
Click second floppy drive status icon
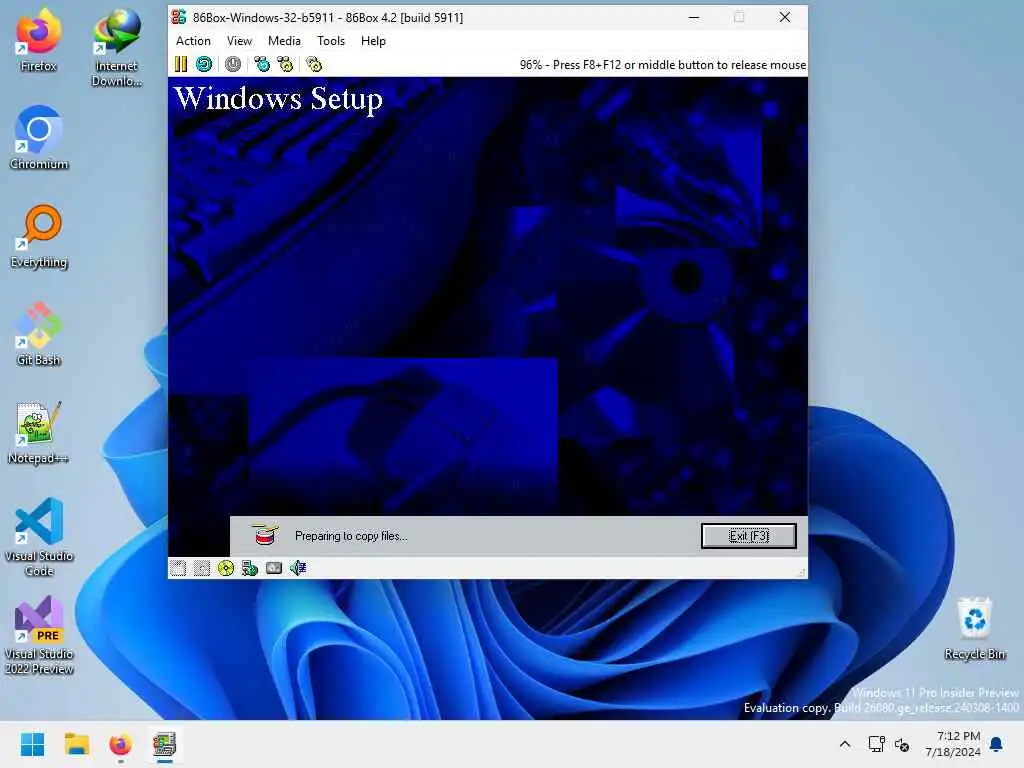pos(202,568)
